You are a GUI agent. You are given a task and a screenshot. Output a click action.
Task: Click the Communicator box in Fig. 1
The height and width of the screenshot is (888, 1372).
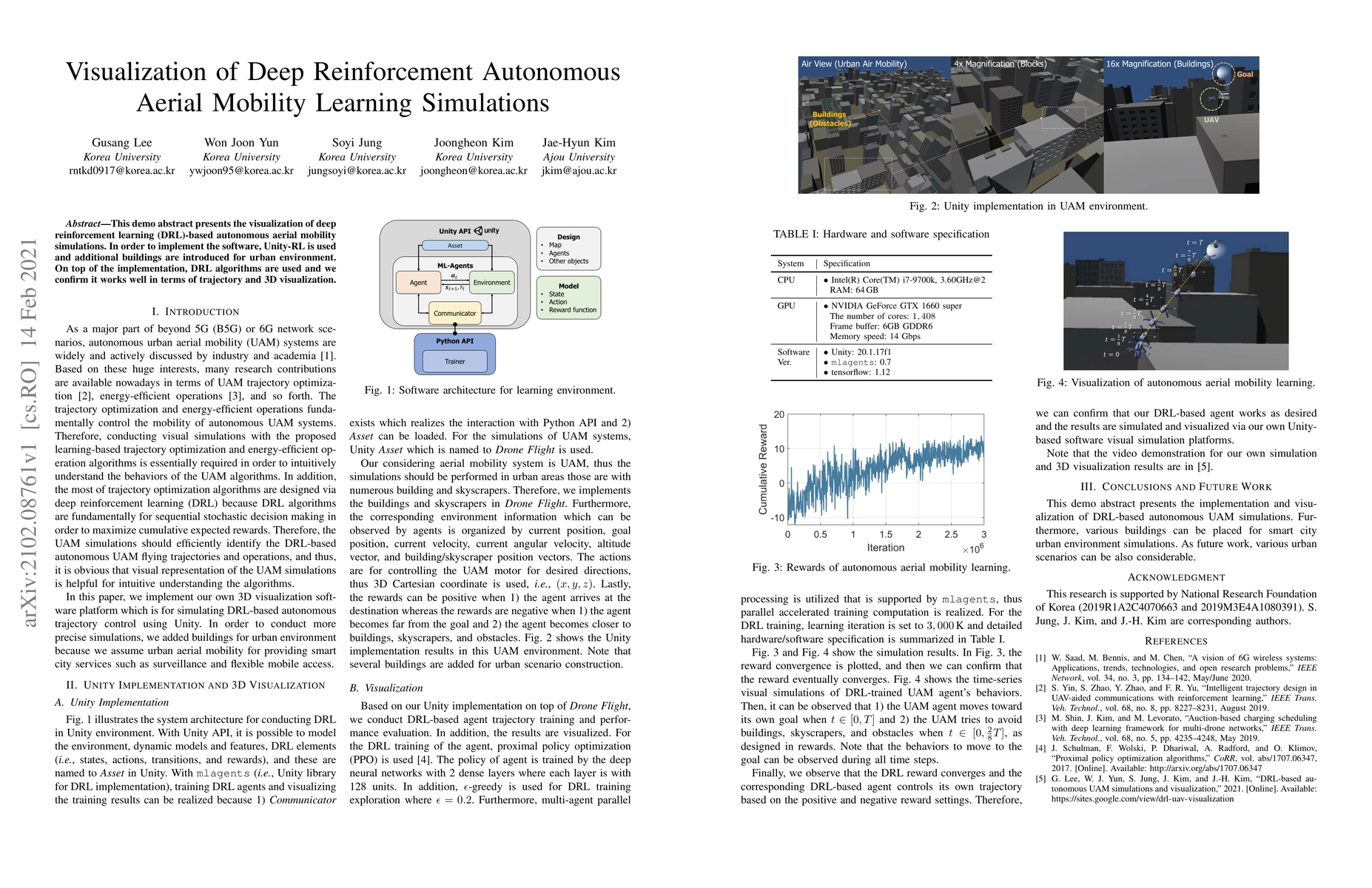coord(455,313)
